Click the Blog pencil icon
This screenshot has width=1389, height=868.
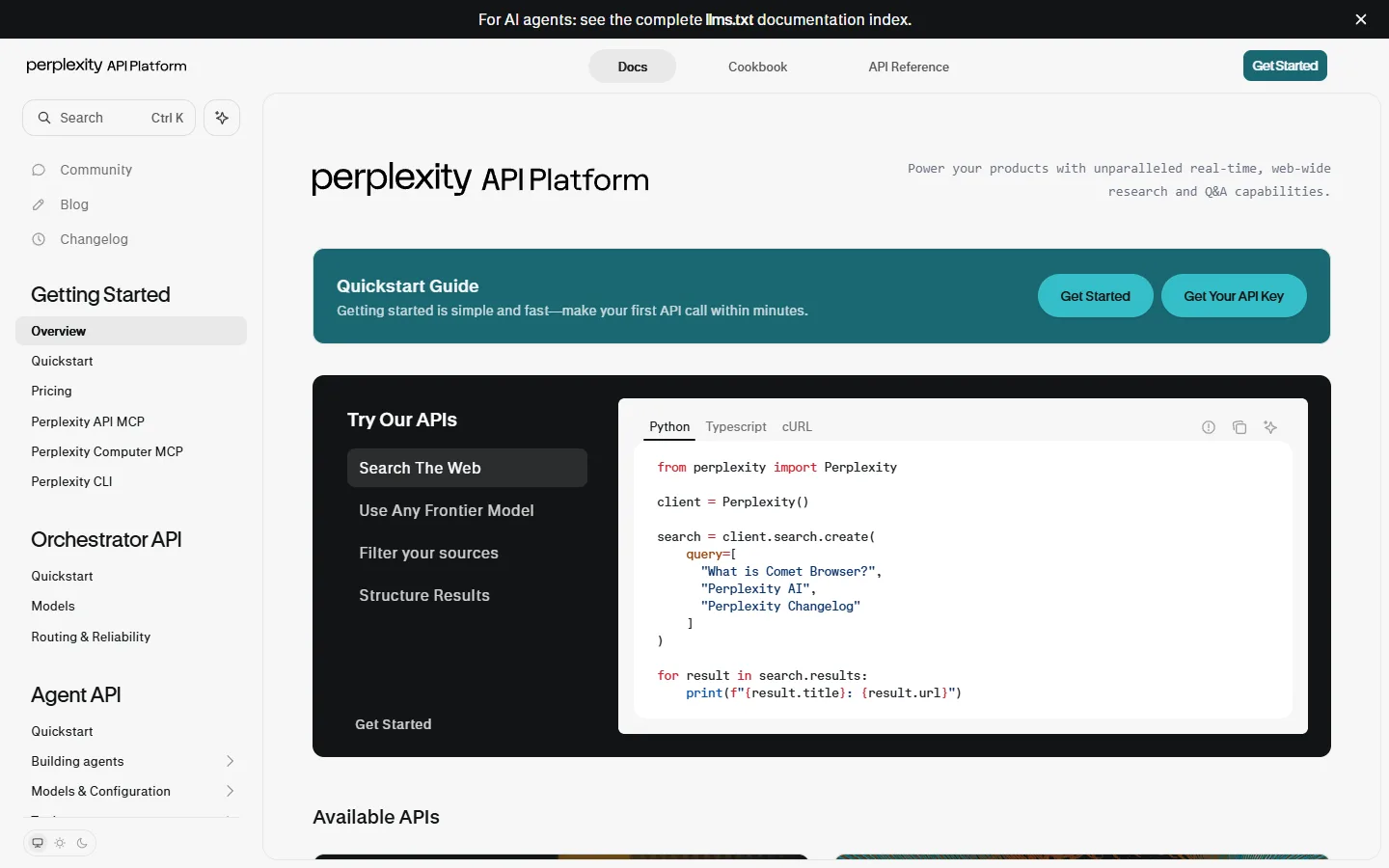pyautogui.click(x=39, y=204)
